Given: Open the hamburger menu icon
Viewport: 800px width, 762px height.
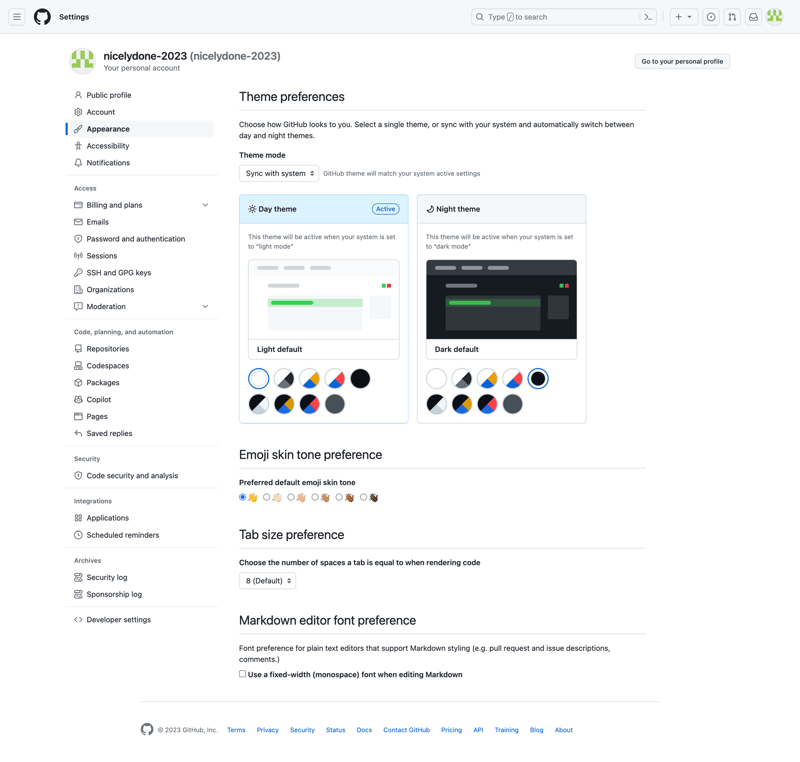Looking at the screenshot, I should 17,16.
